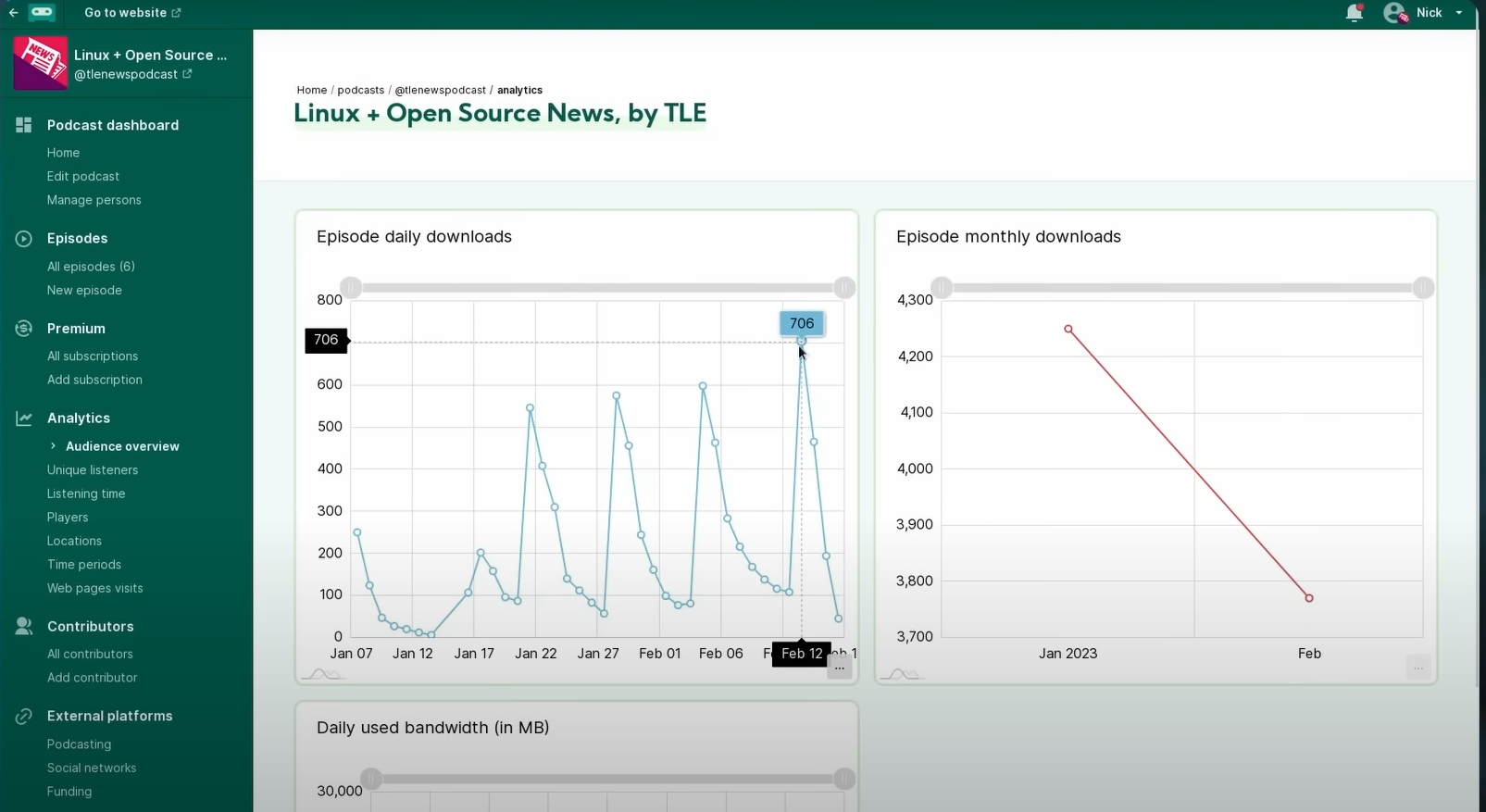Open Funding platforms page
This screenshot has height=812, width=1486.
click(69, 792)
